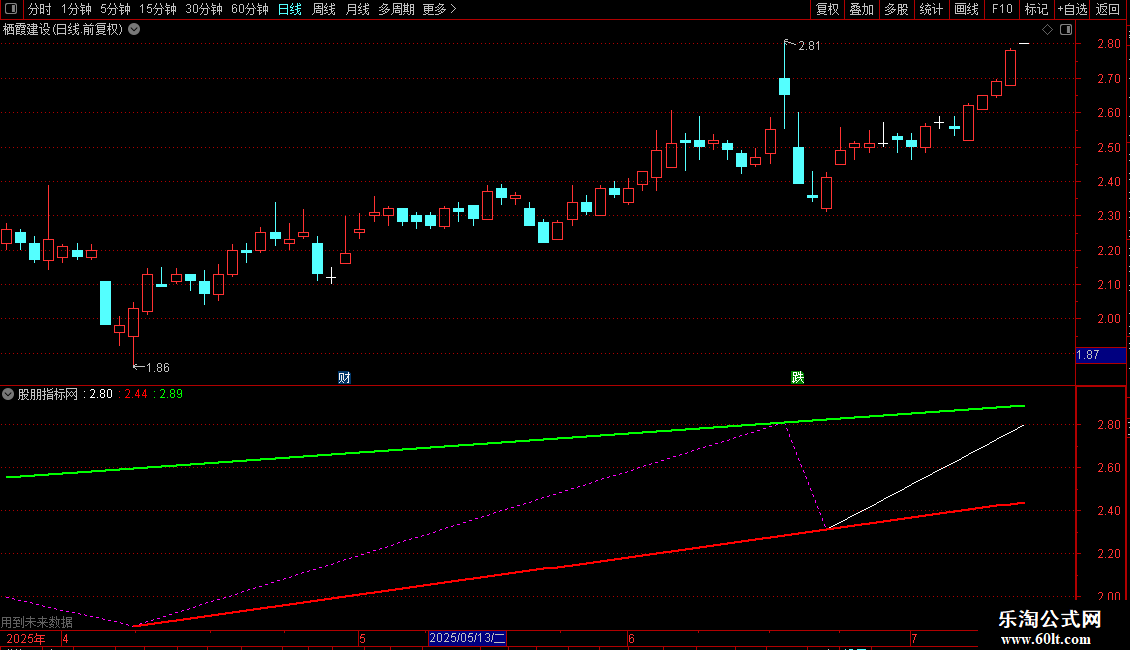Click the 1.86 low price label
Viewport: 1130px width, 650px height.
coord(158,368)
